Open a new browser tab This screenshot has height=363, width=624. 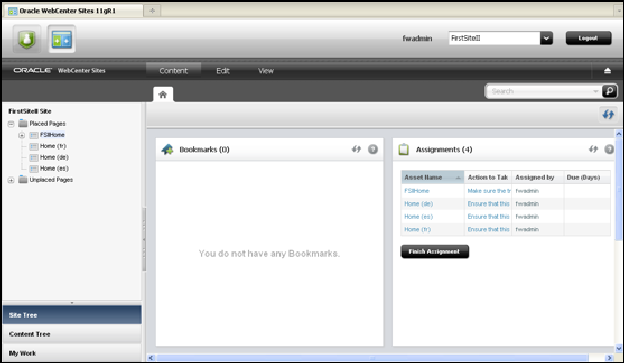152,11
